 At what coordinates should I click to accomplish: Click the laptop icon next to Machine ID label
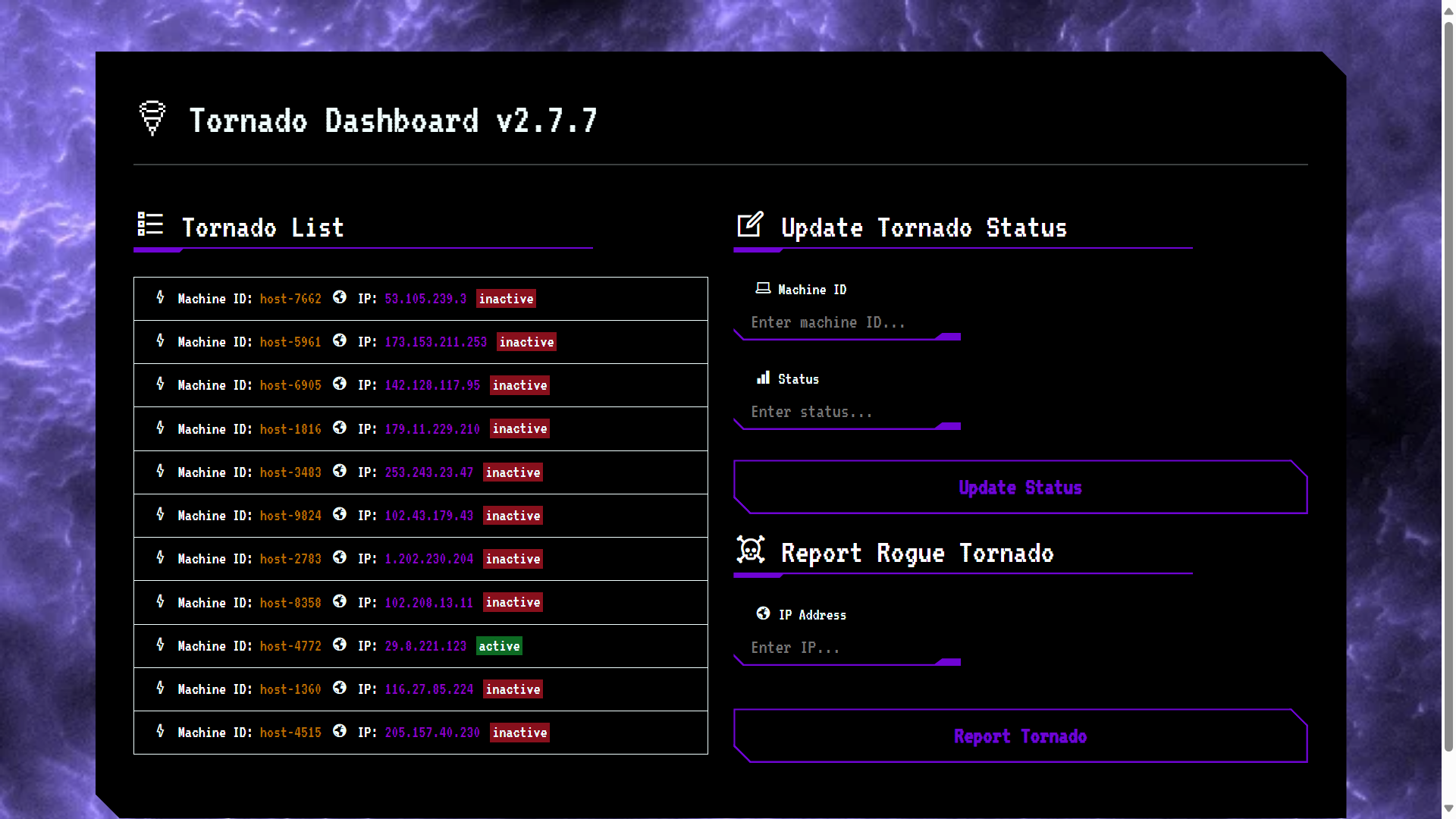coord(763,288)
